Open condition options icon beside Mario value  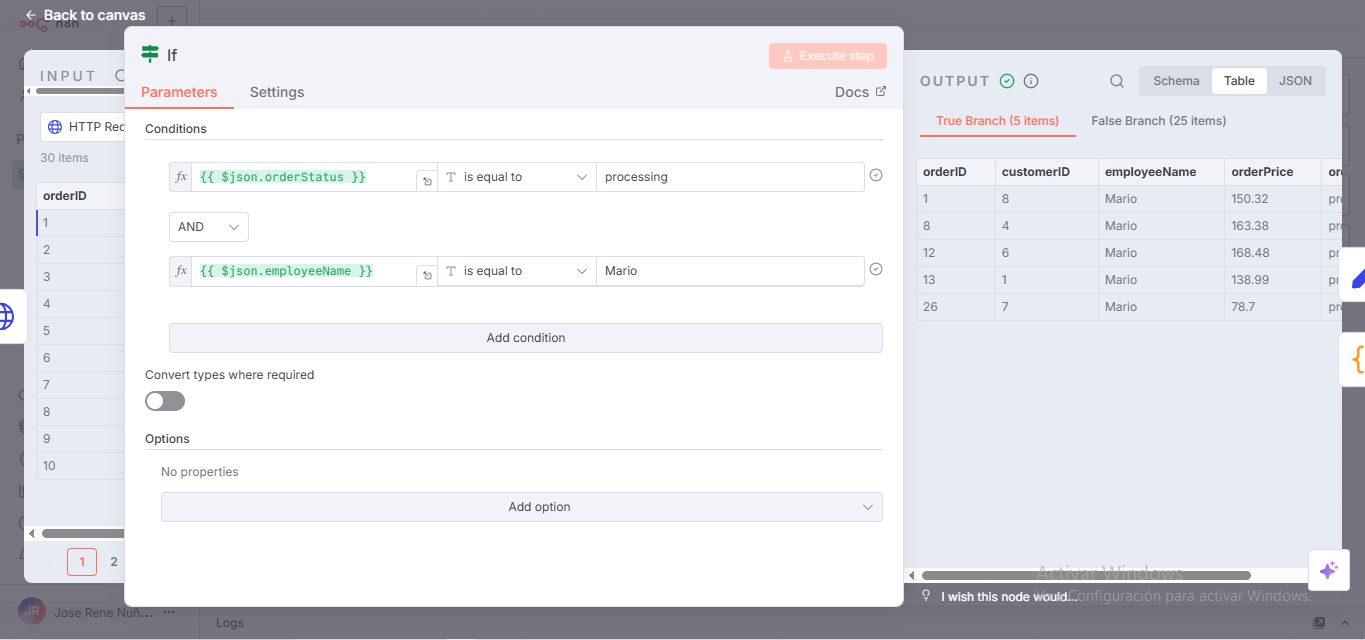tap(876, 269)
